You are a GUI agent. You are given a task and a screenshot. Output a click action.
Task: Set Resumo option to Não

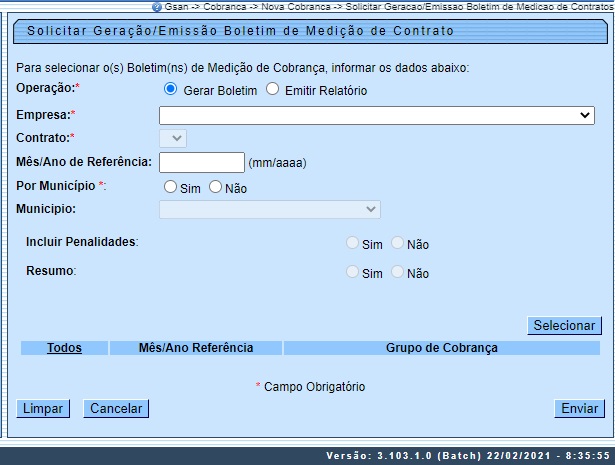click(397, 272)
